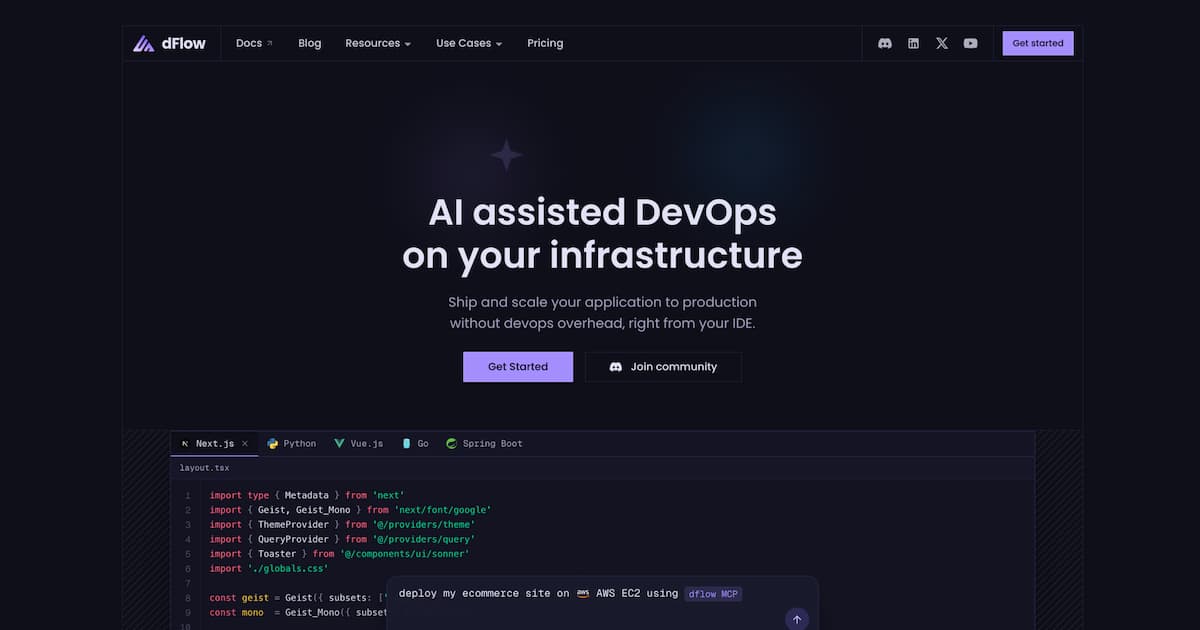Switch to the Vue.js code tab
Screen dimensions: 1200x630
tap(359, 444)
